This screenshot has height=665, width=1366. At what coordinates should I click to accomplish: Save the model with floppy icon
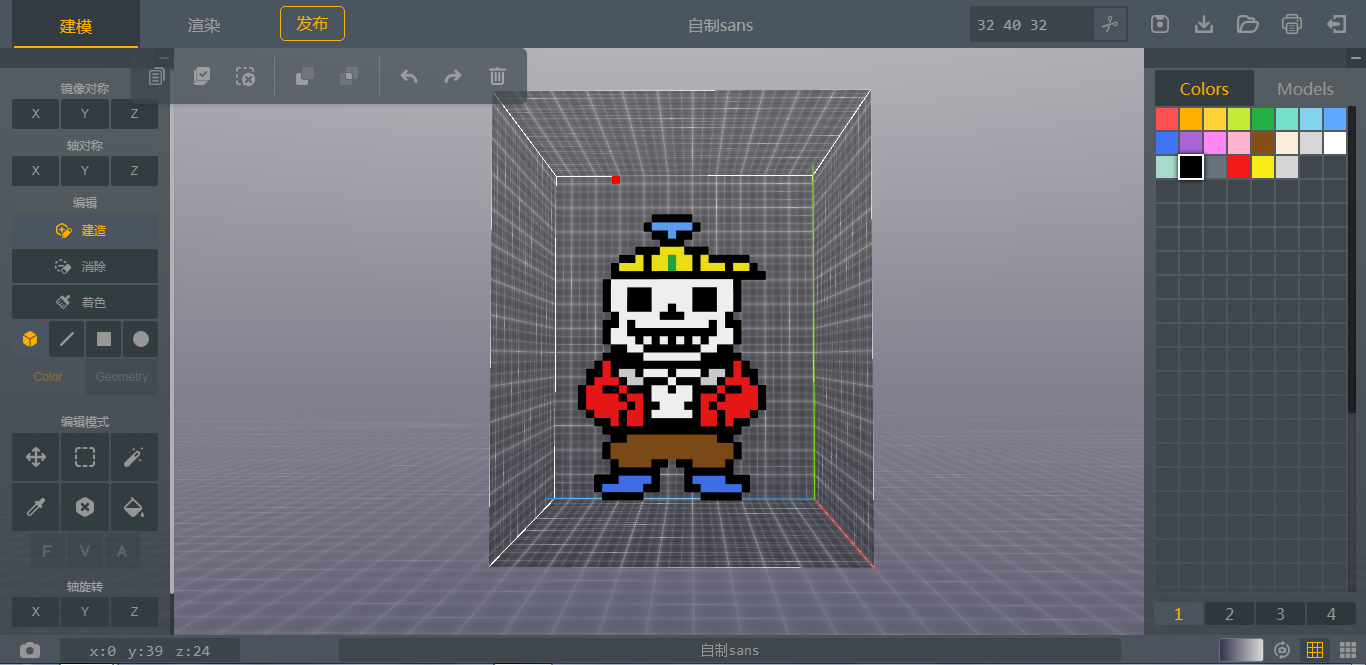(x=1160, y=24)
